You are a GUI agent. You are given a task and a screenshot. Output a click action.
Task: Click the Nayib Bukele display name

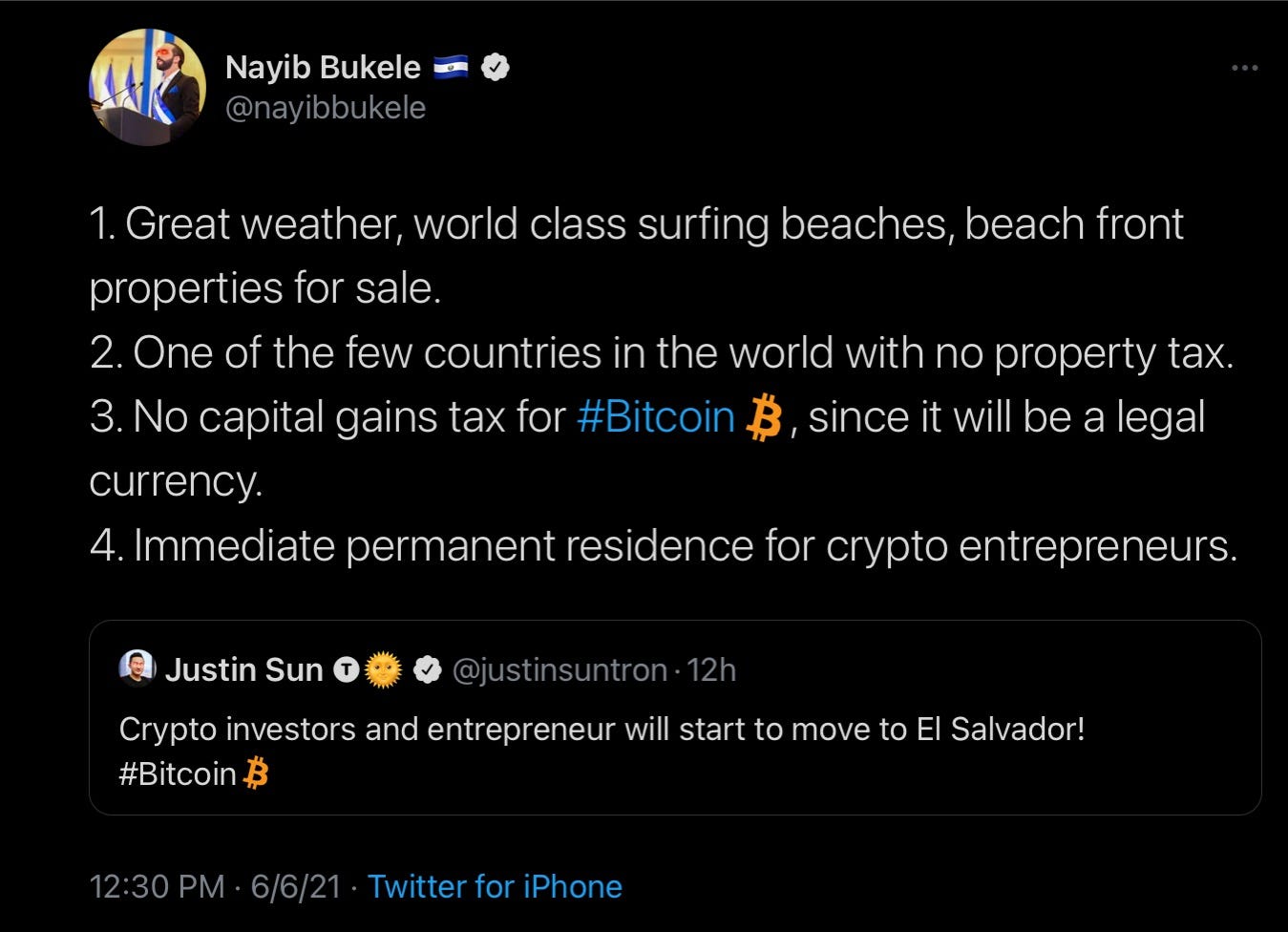[x=323, y=67]
